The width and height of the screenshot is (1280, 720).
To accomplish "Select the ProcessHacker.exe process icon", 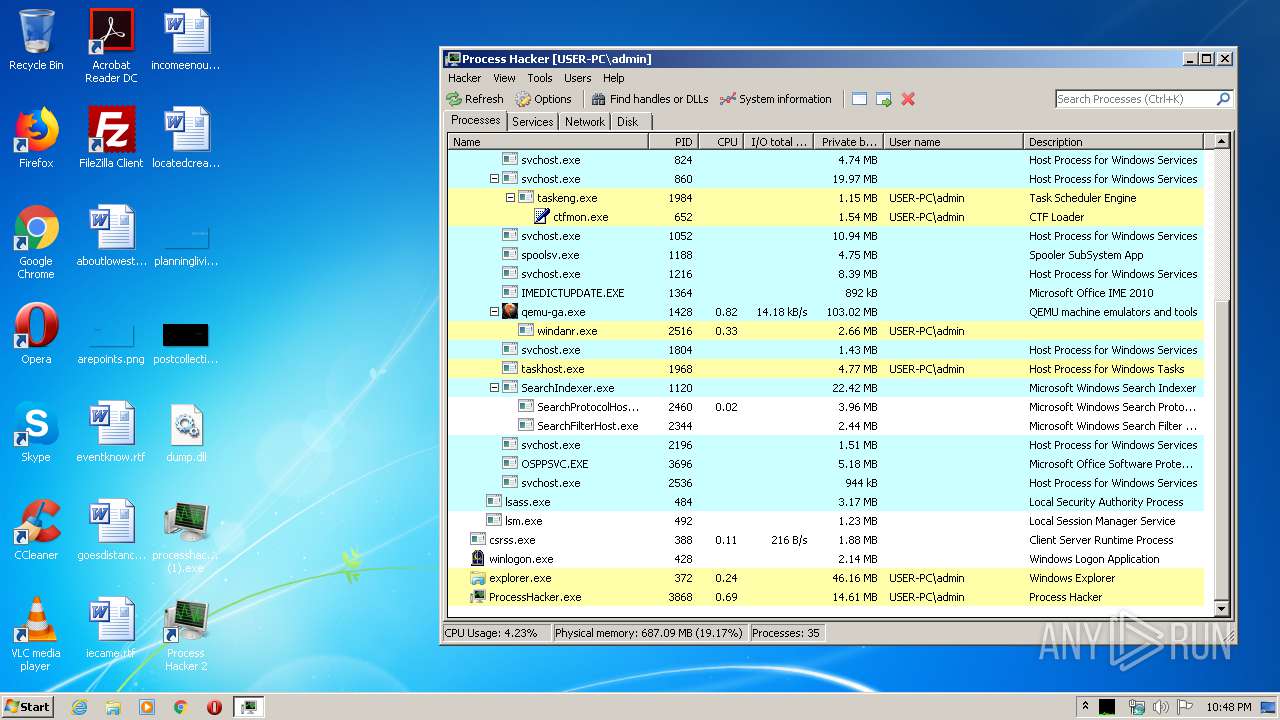I will pyautogui.click(x=478, y=597).
